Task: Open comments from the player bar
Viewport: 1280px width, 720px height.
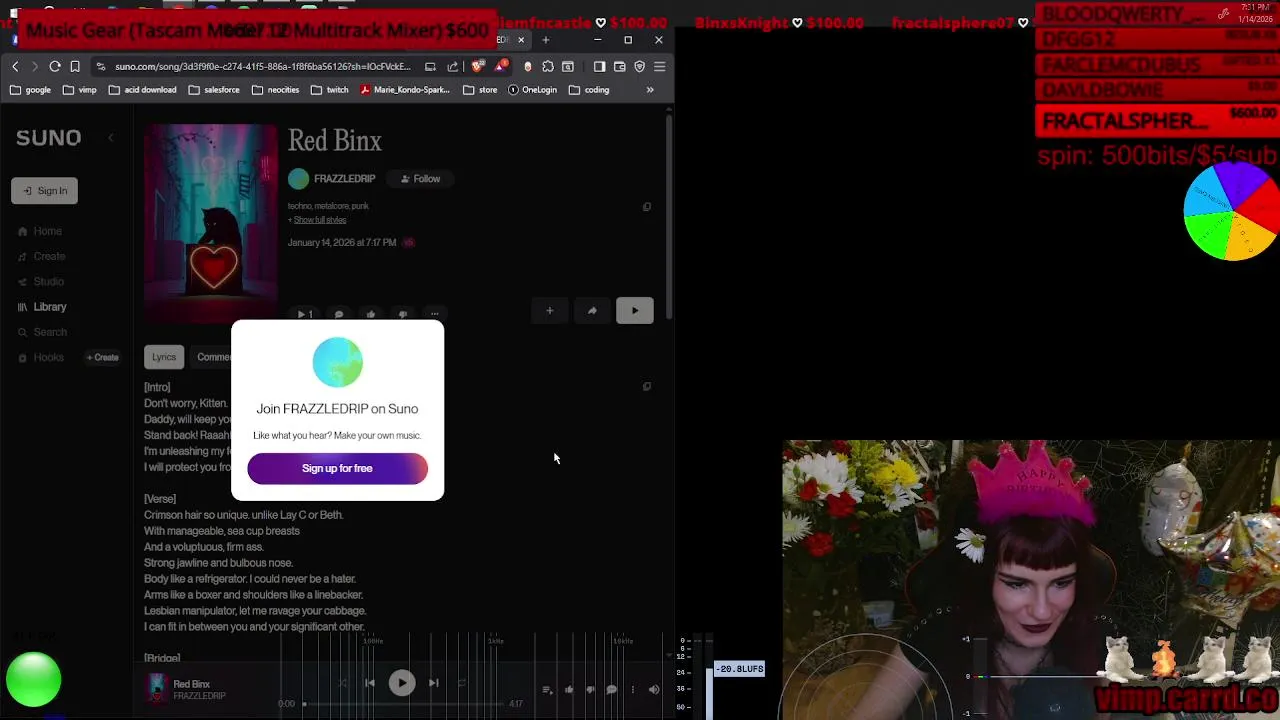Action: coord(612,689)
